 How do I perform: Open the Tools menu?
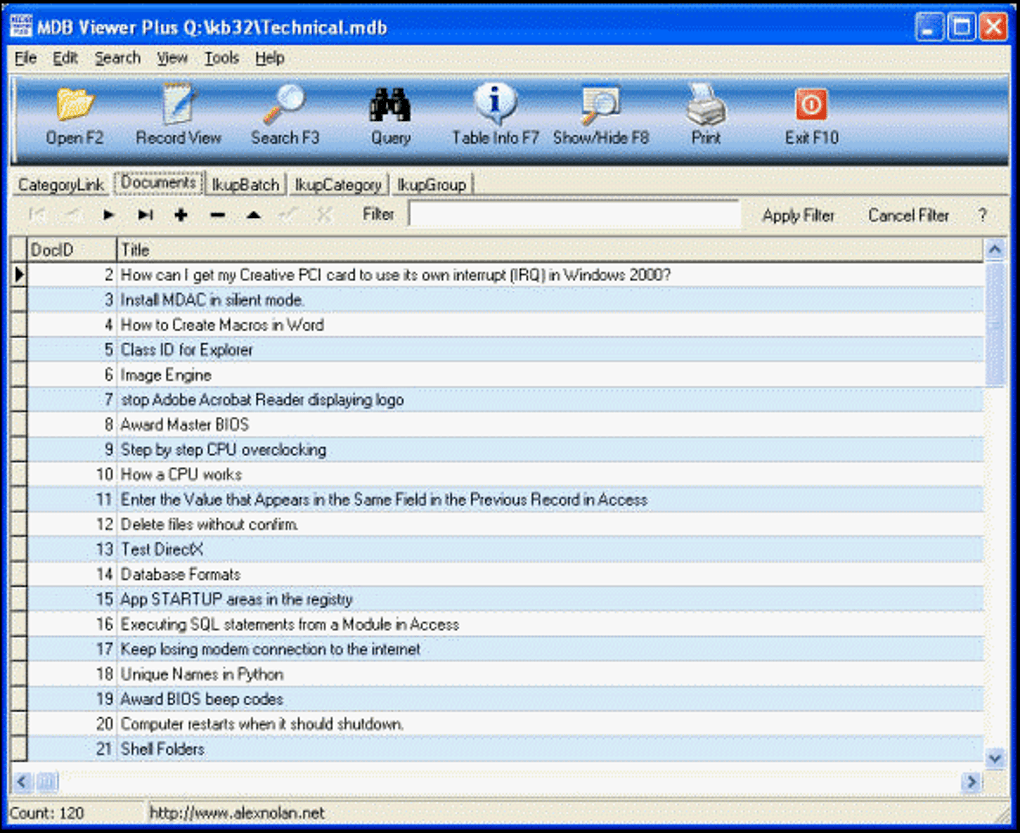[x=222, y=58]
